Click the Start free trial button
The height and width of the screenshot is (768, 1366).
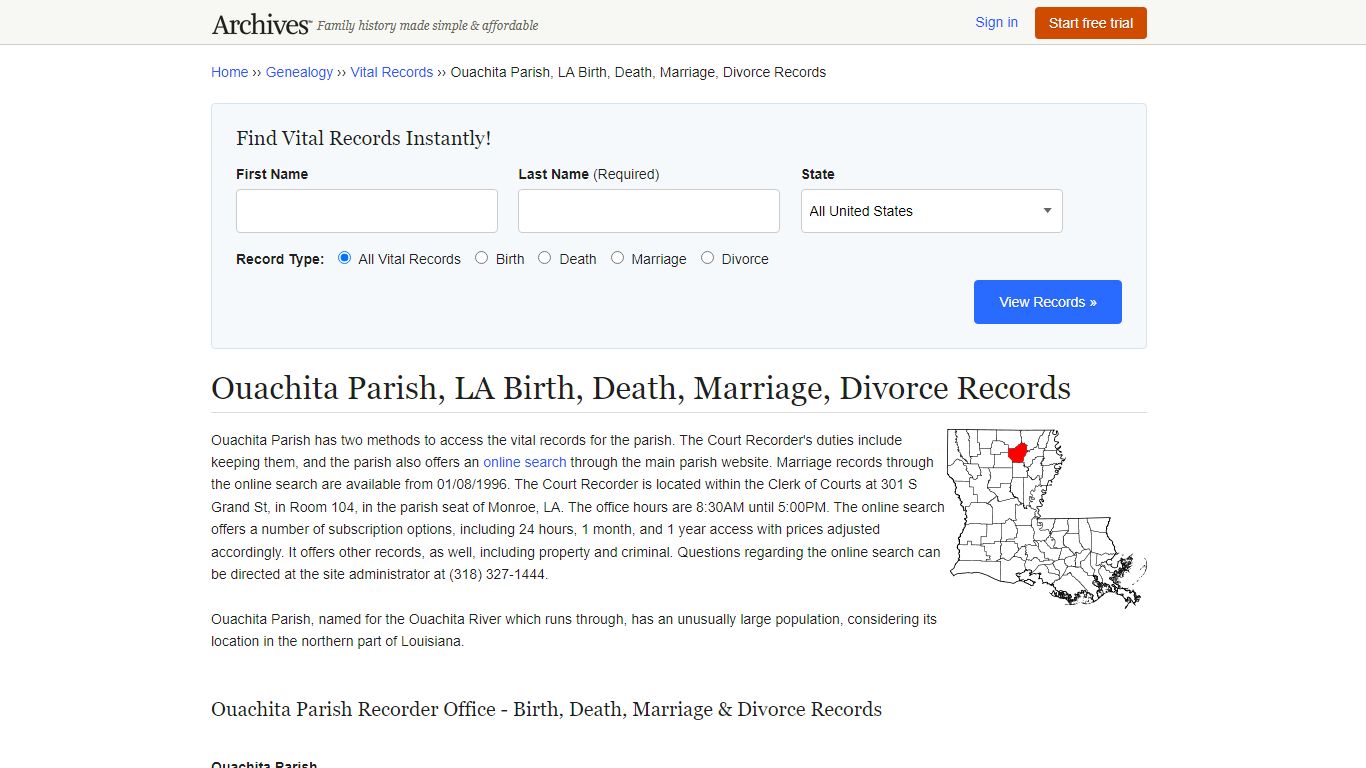tap(1091, 23)
